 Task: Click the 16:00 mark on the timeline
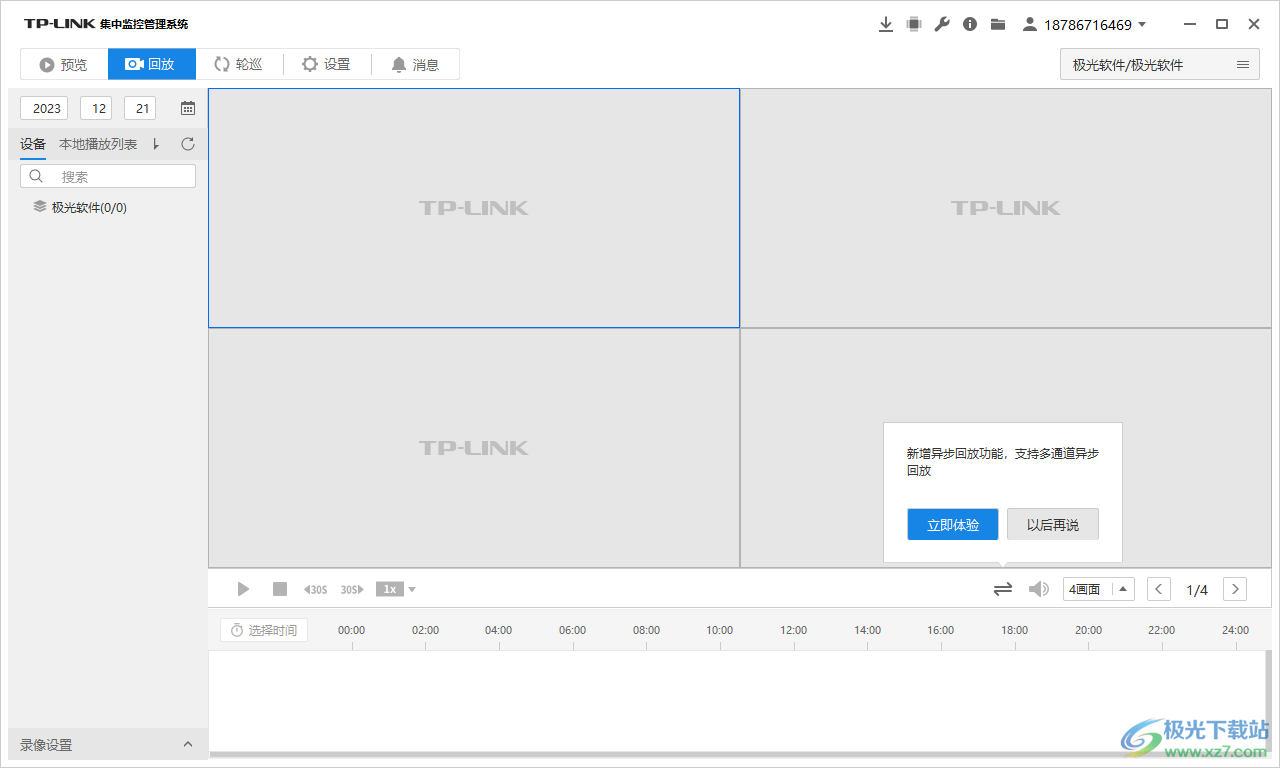[940, 630]
